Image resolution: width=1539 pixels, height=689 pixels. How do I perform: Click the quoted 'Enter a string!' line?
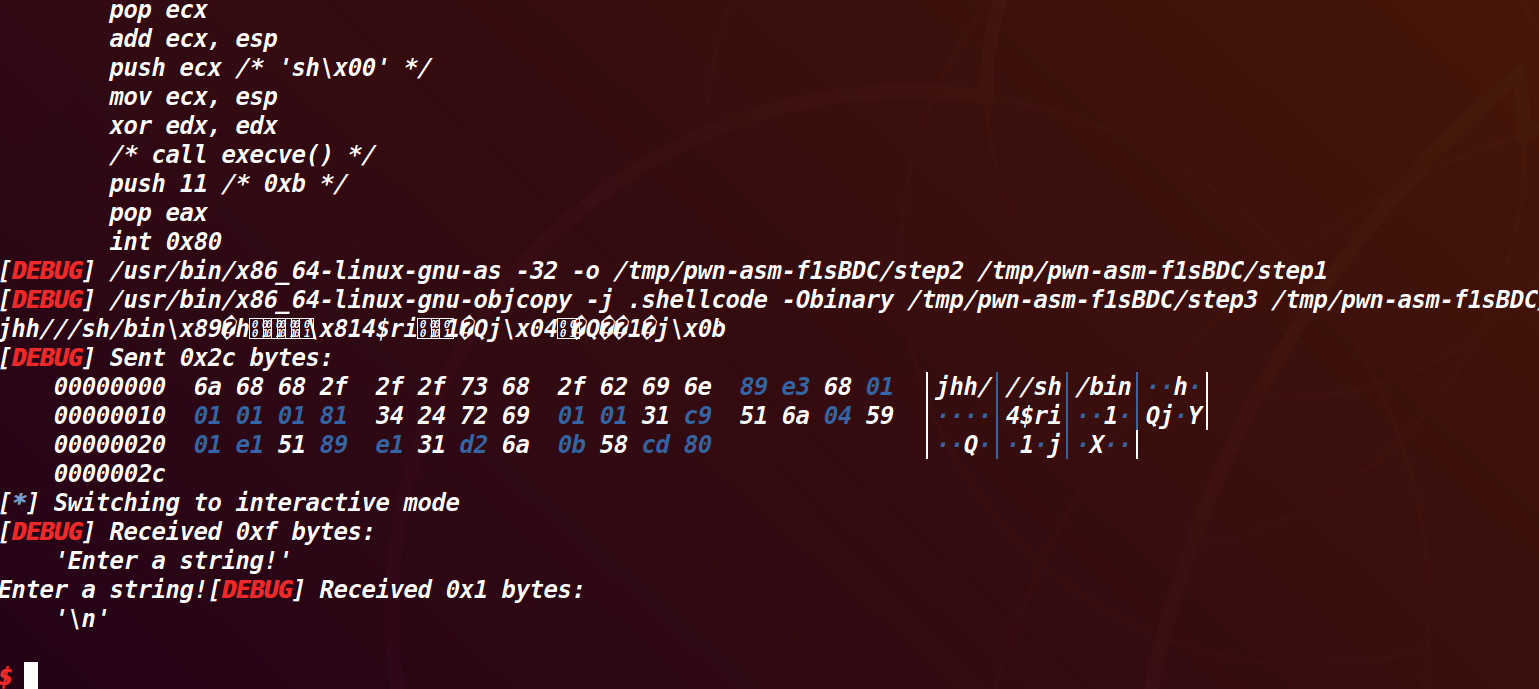click(x=172, y=560)
